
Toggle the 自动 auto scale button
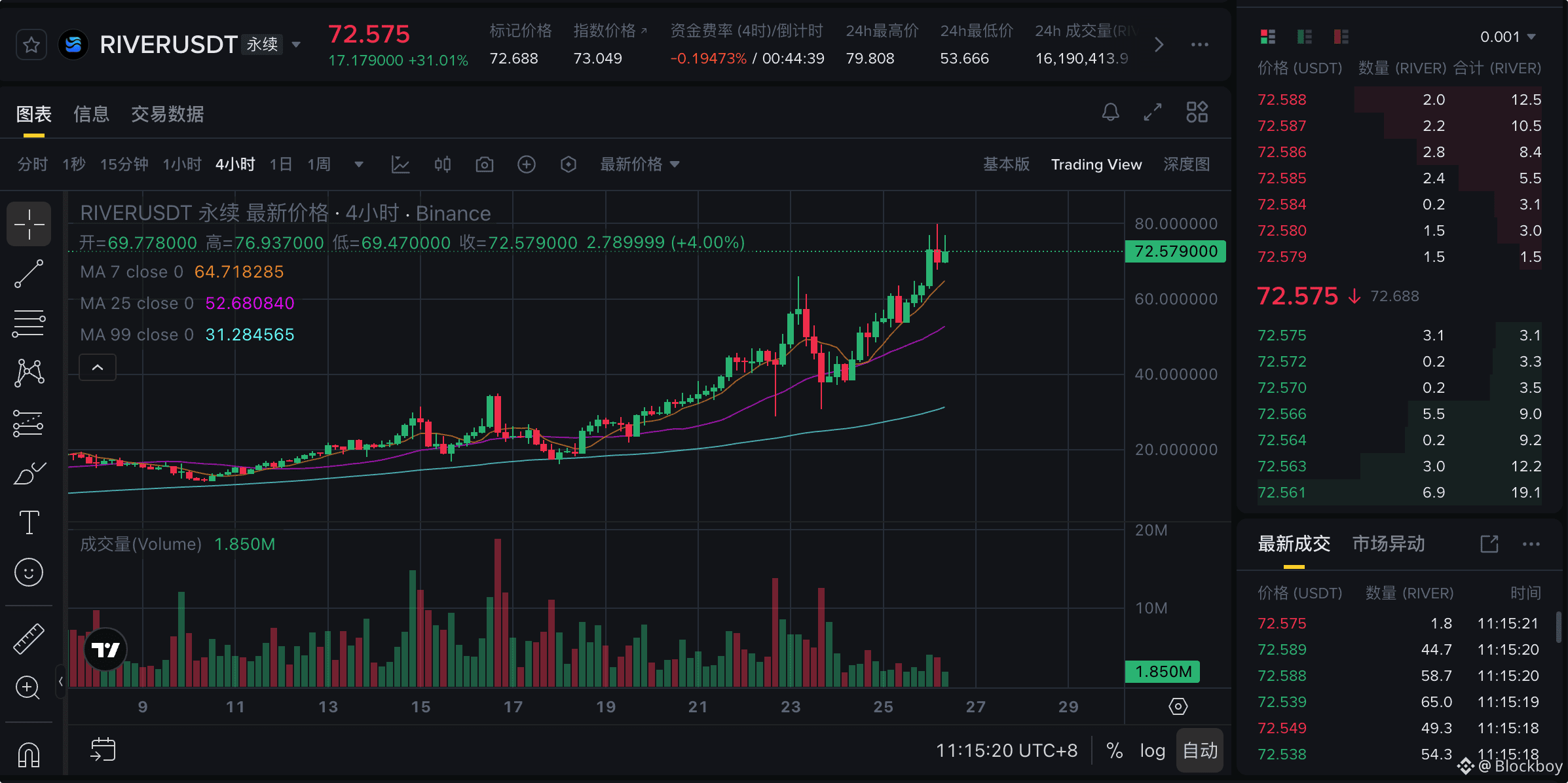[1200, 750]
